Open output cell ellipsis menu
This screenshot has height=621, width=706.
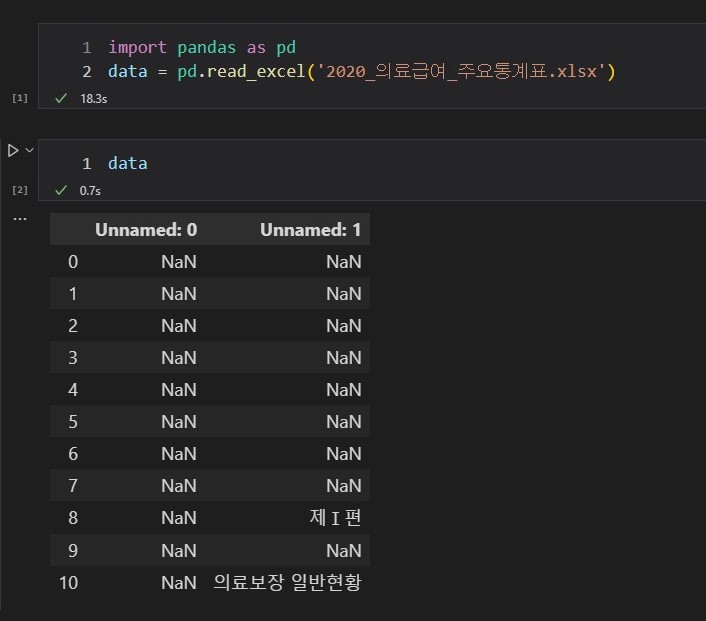tap(20, 219)
